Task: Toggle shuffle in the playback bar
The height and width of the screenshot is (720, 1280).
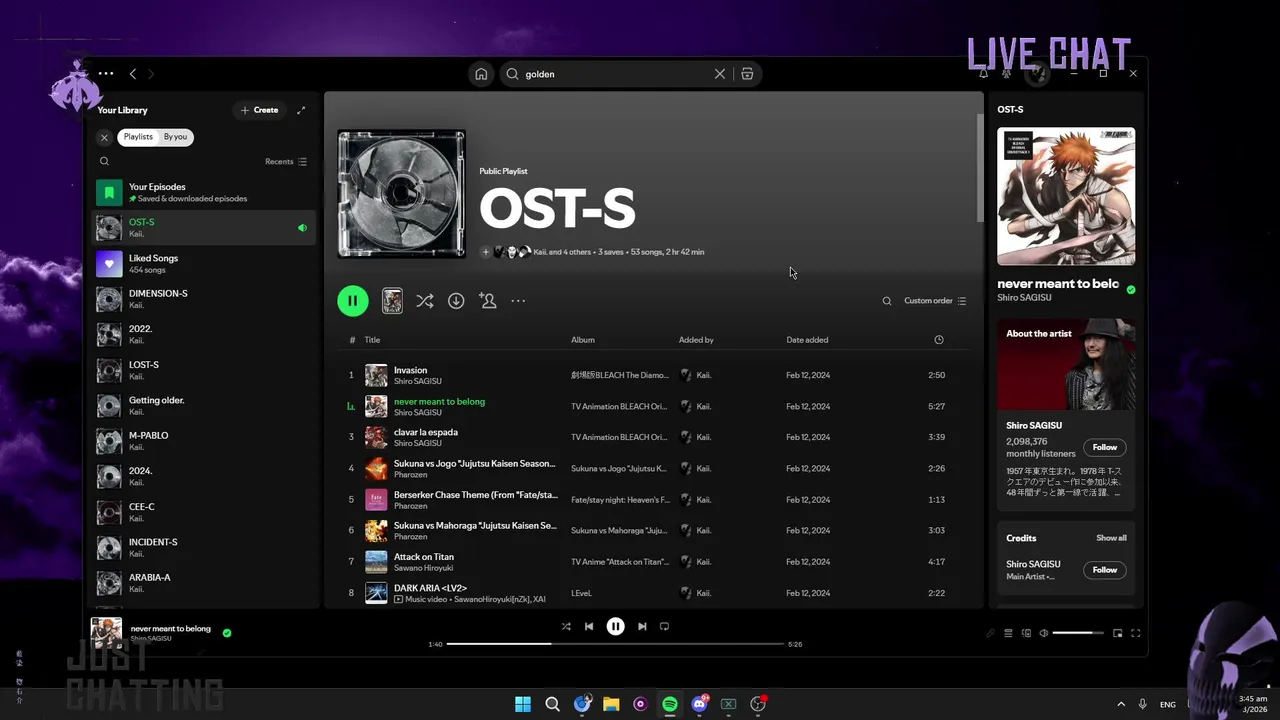Action: (566, 627)
